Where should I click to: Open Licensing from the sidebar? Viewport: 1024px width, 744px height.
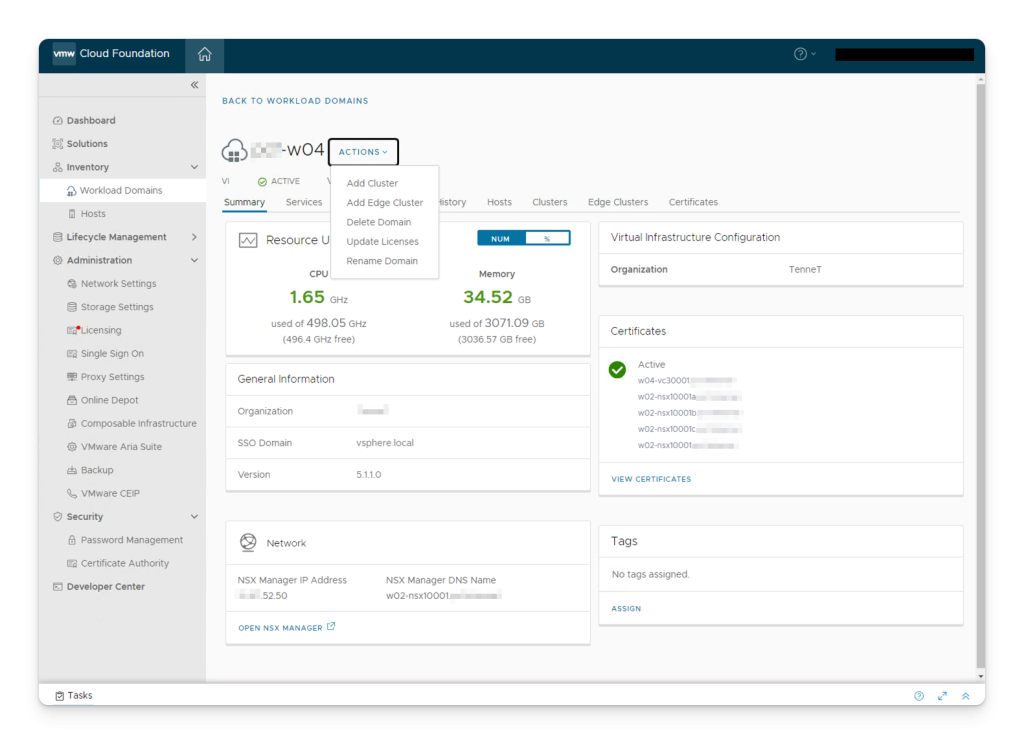(x=100, y=330)
